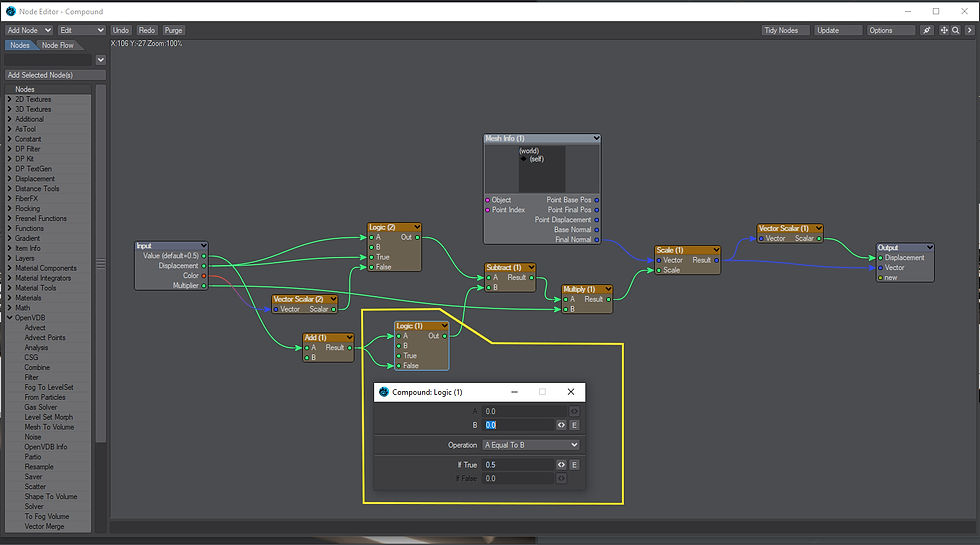The width and height of the screenshot is (980, 545).
Task: Click Out output dot on Logic (1) node
Action: [444, 336]
